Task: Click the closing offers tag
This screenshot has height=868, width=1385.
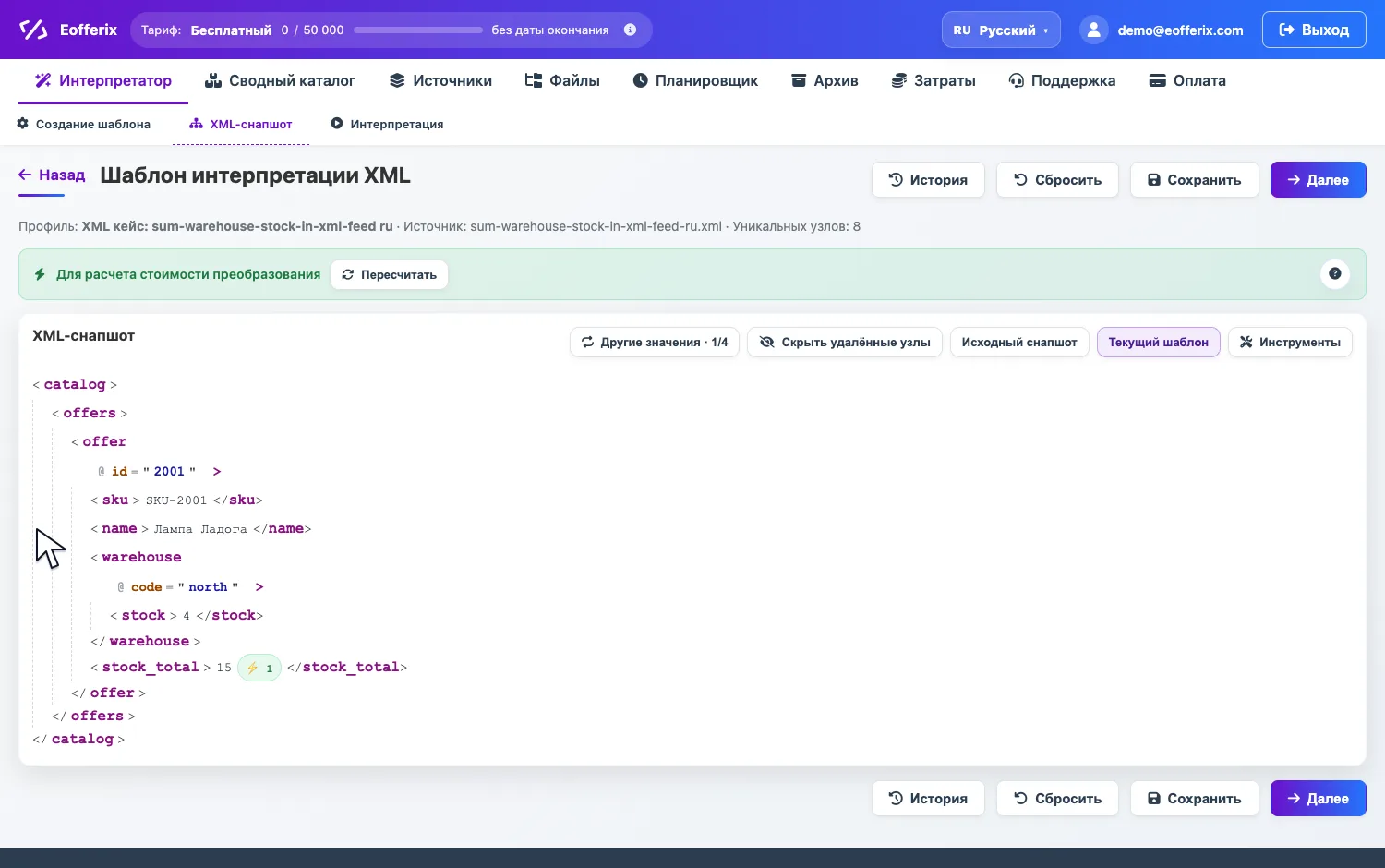Action: (x=94, y=716)
